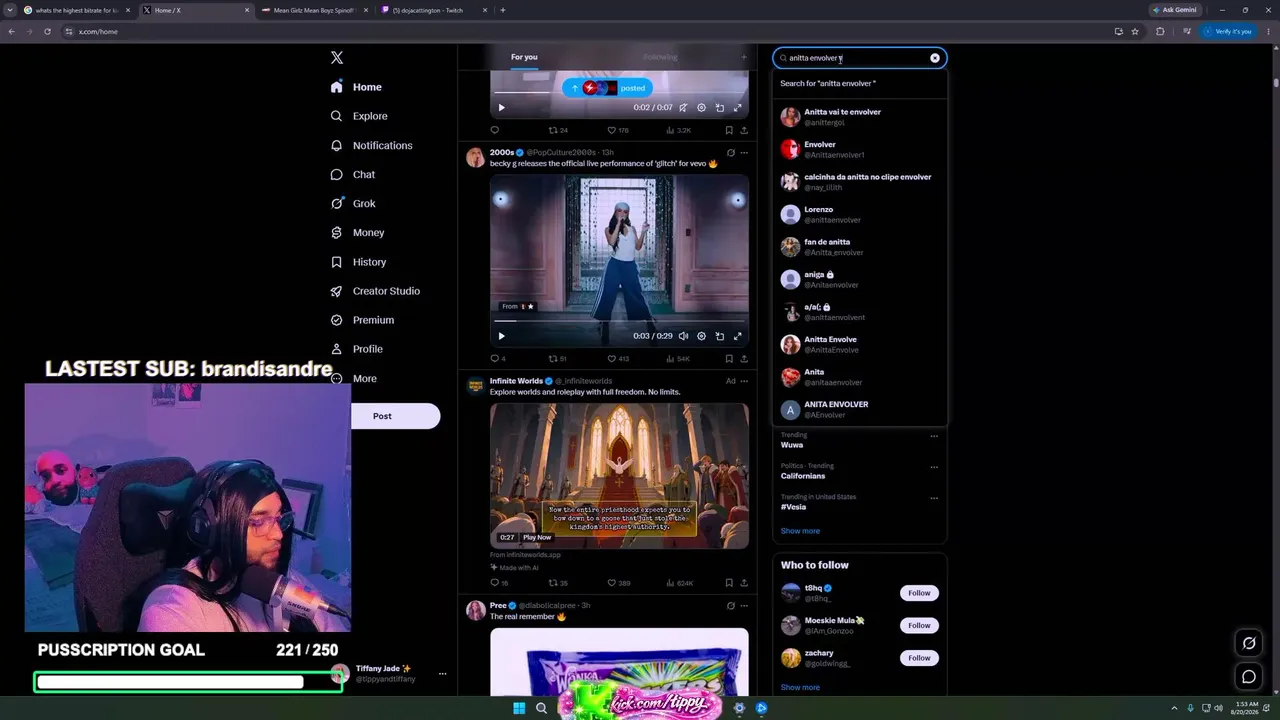The height and width of the screenshot is (720, 1280).
Task: Open Chat in the X sidebar
Action: [353, 174]
